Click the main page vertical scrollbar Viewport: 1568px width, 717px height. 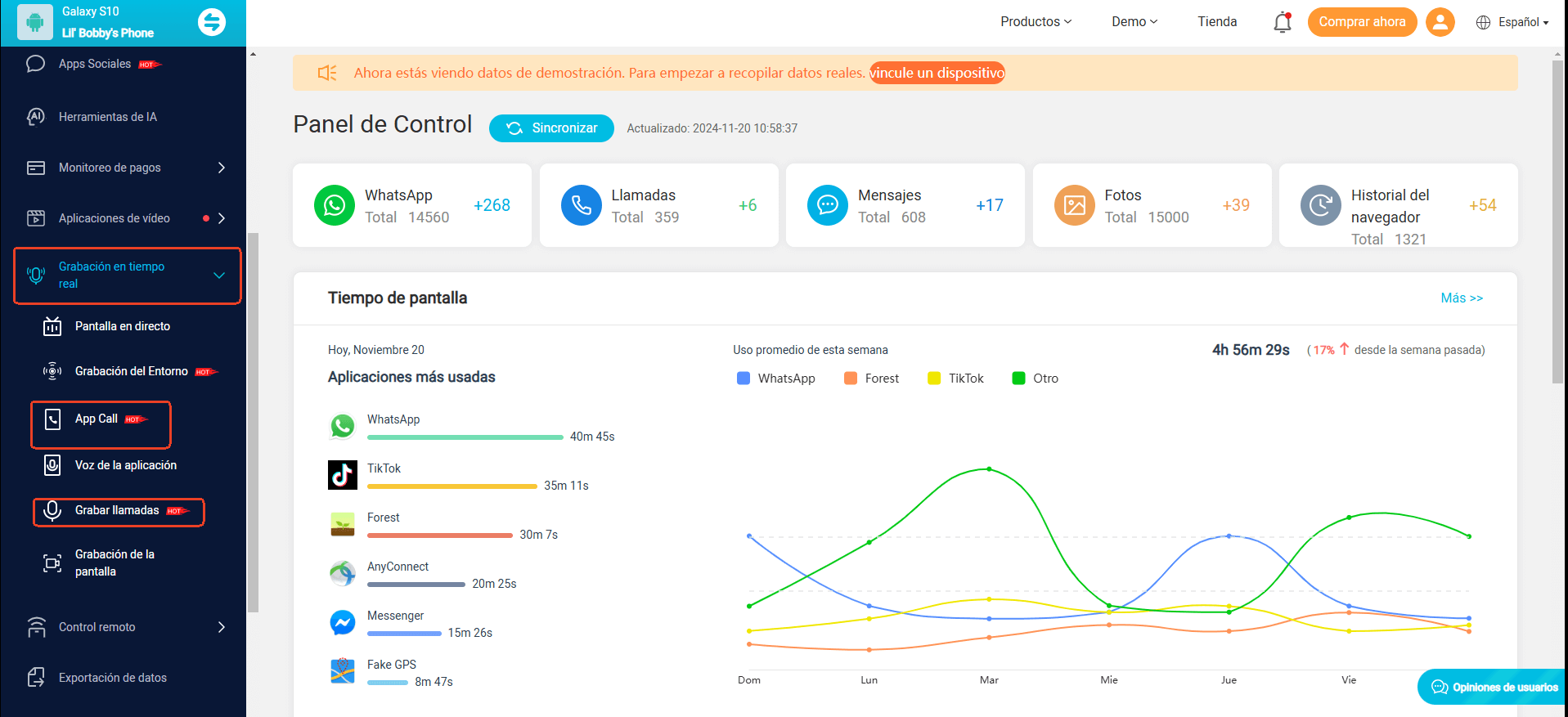click(1557, 221)
